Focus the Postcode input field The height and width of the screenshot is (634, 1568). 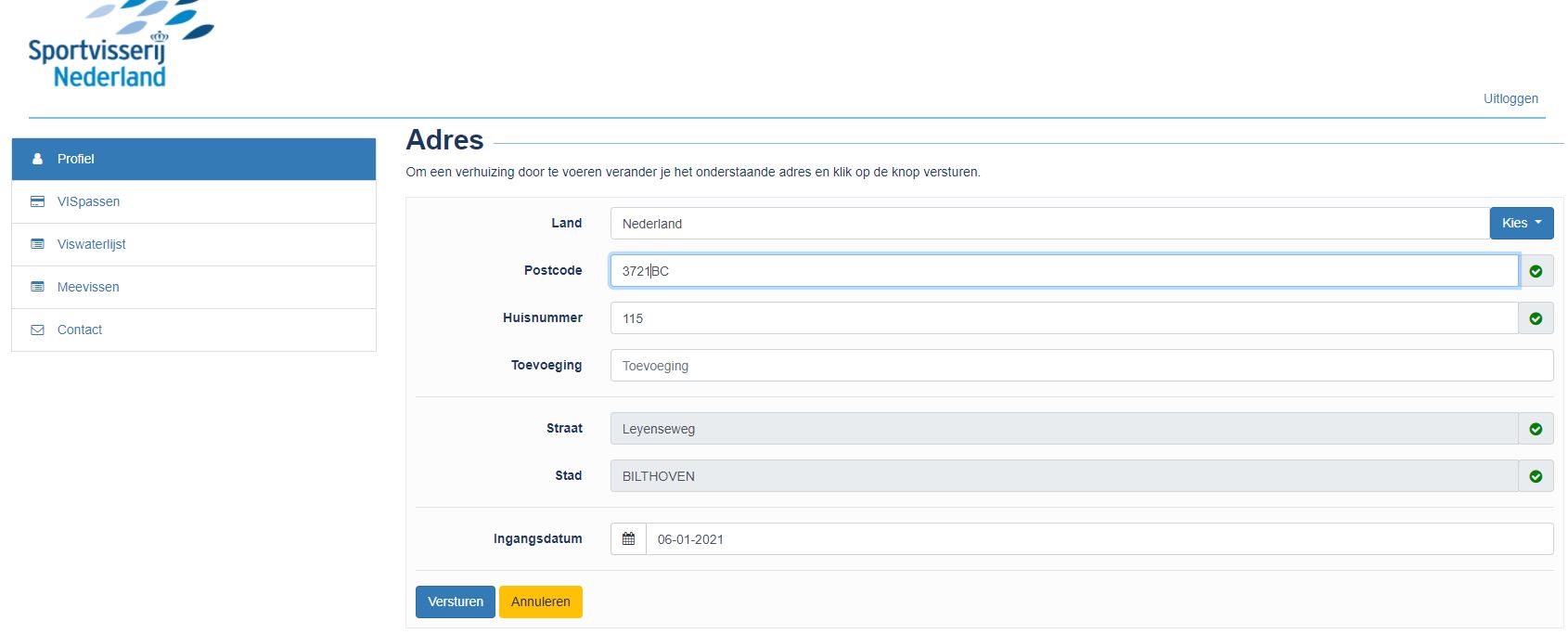[1063, 271]
